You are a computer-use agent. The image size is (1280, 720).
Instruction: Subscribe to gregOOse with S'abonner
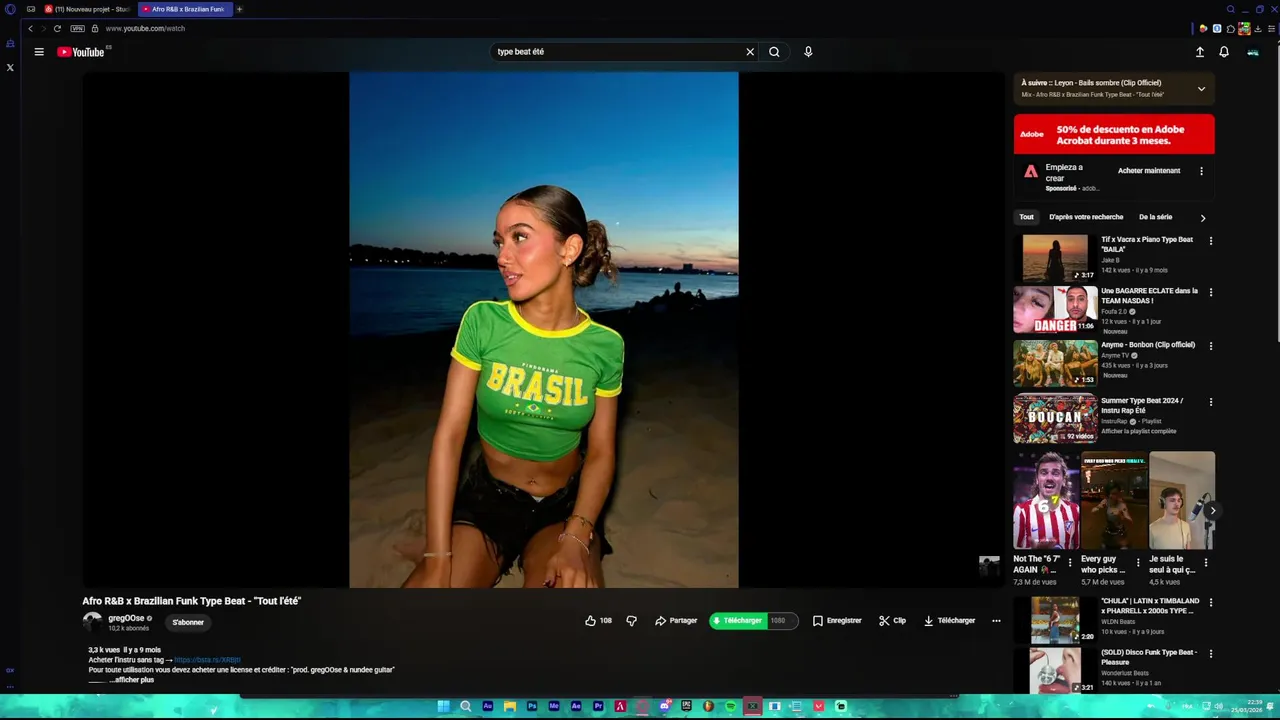[188, 622]
